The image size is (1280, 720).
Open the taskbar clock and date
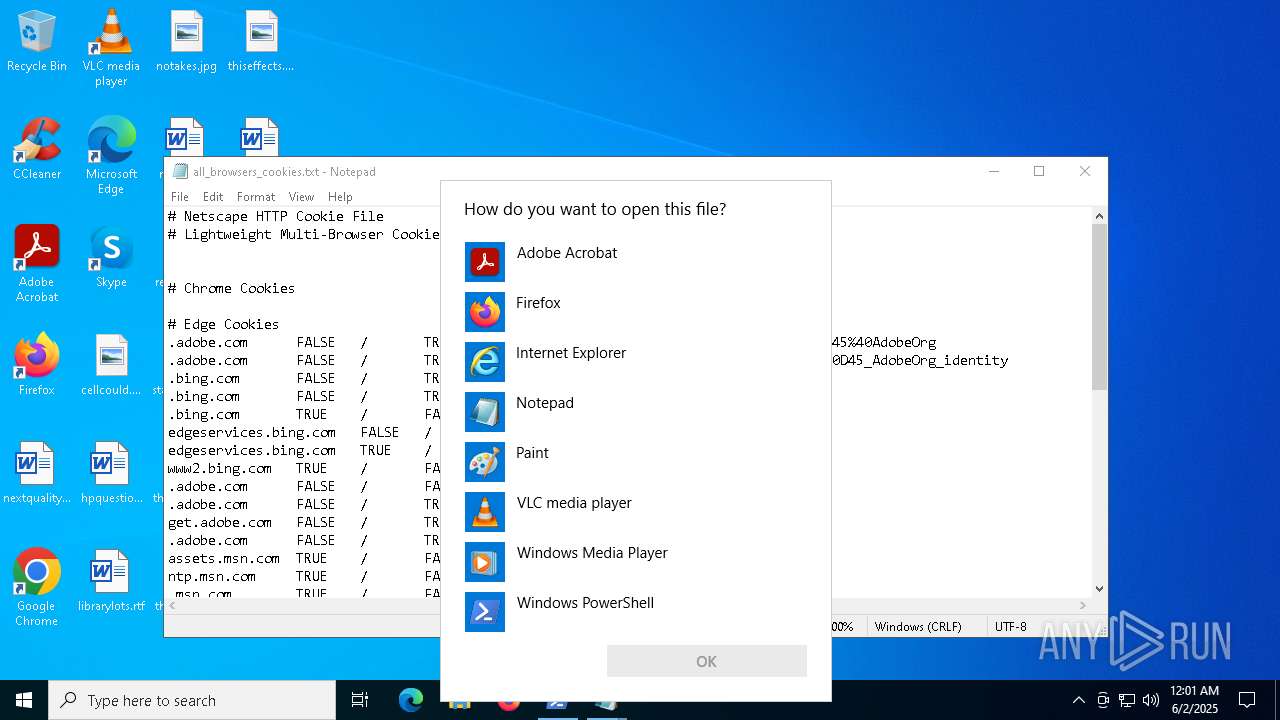tap(1194, 700)
